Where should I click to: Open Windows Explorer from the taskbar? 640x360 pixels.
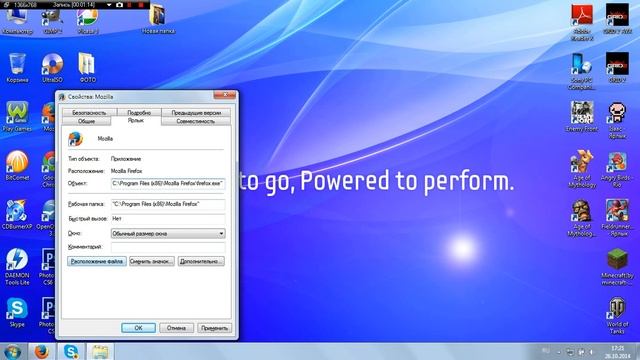click(100, 351)
